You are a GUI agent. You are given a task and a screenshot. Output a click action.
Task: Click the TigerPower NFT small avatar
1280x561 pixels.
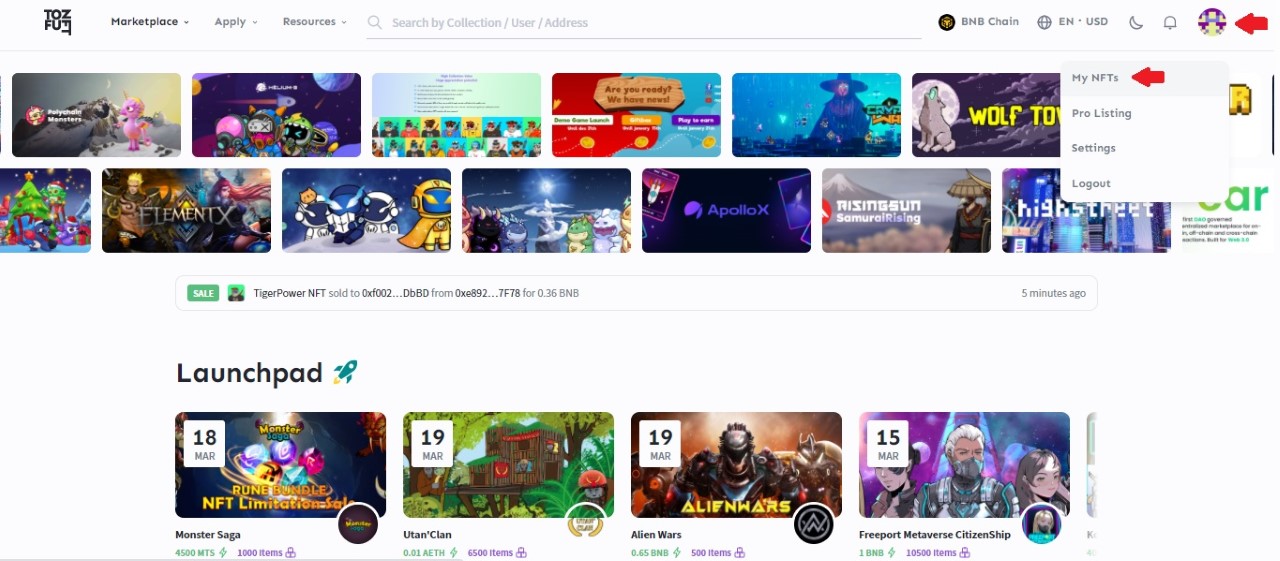[x=236, y=293]
